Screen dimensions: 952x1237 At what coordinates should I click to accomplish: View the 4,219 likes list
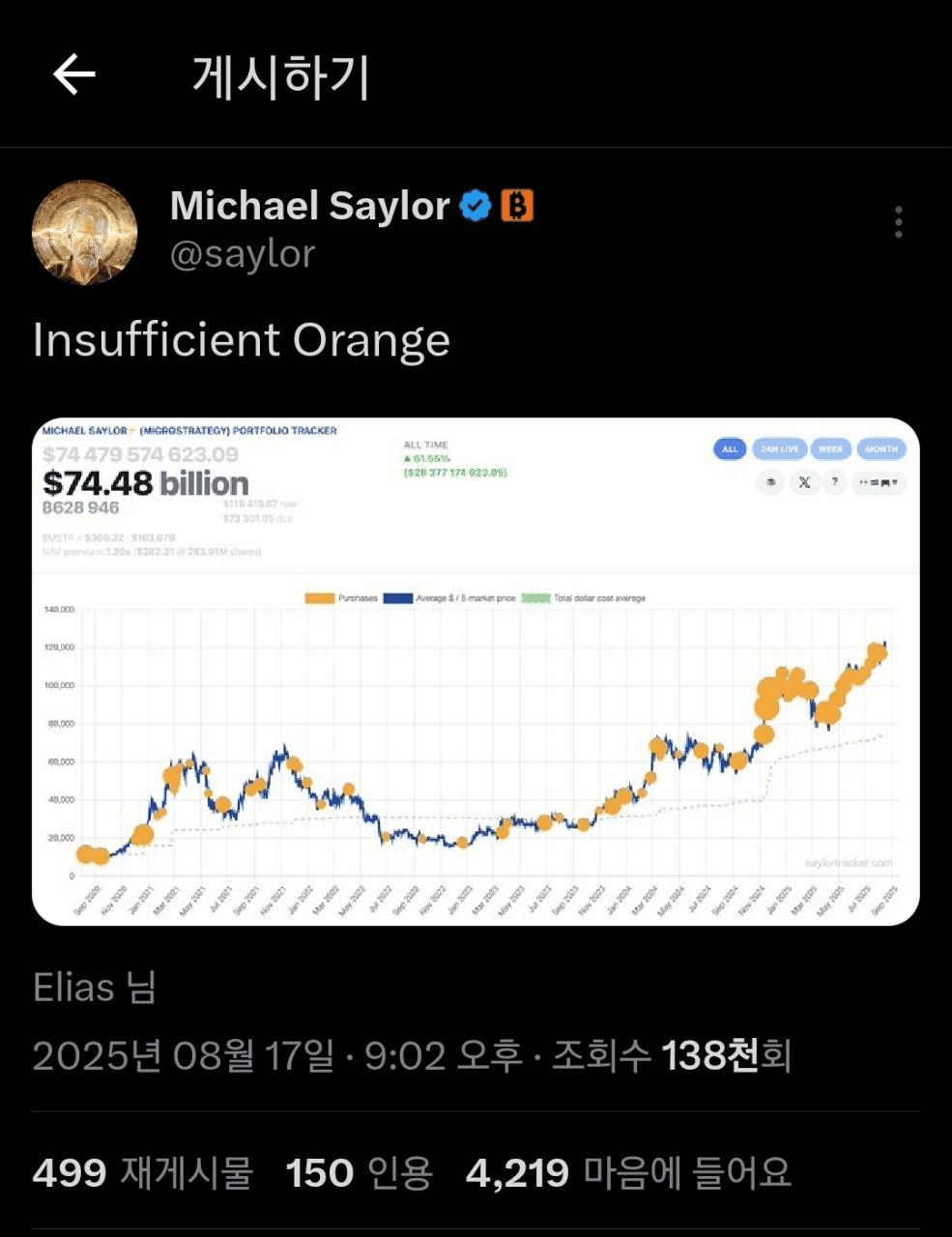click(628, 1173)
